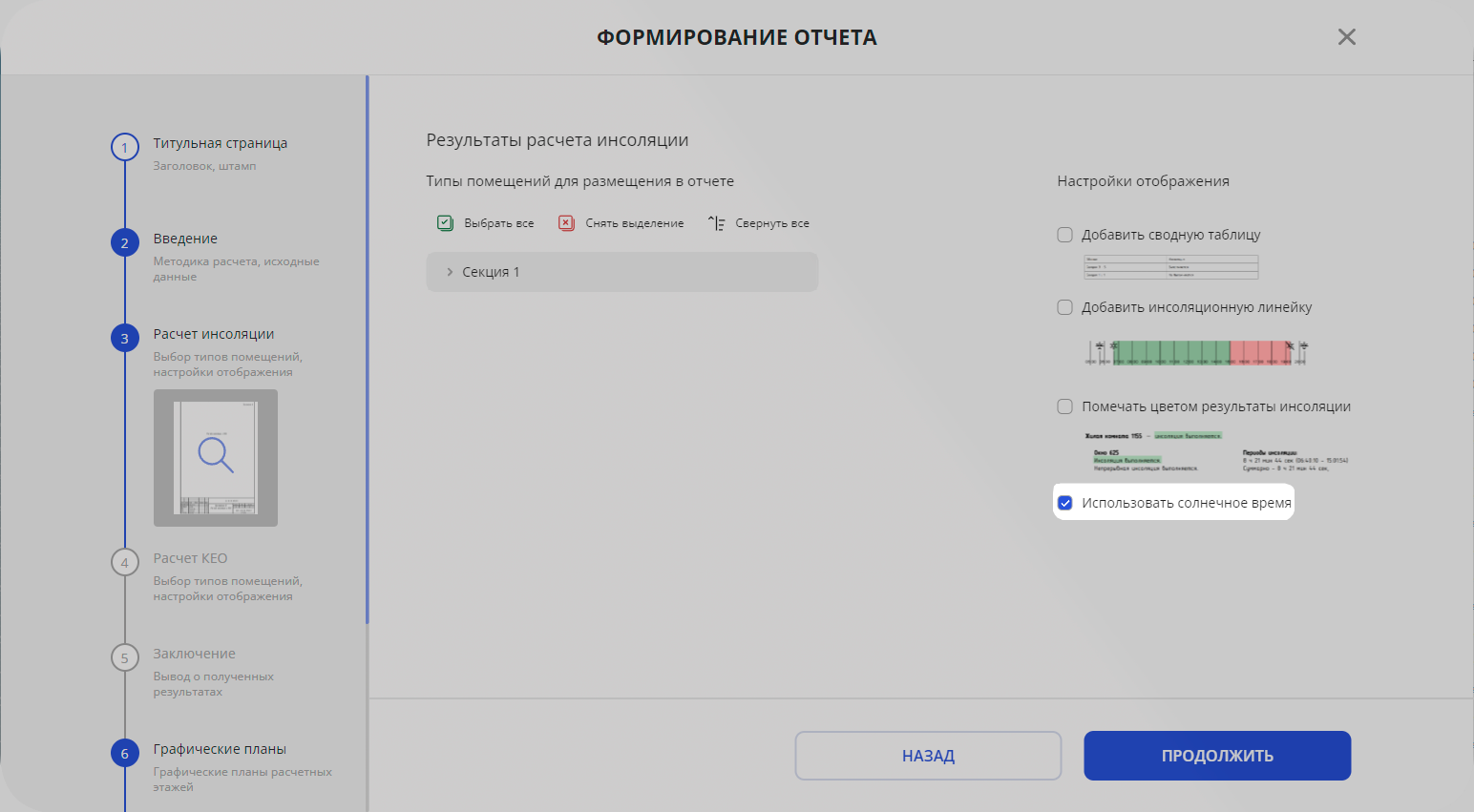Click 'Методика расчета, исходные данные' subtitle
The height and width of the screenshot is (812, 1474).
[236, 269]
